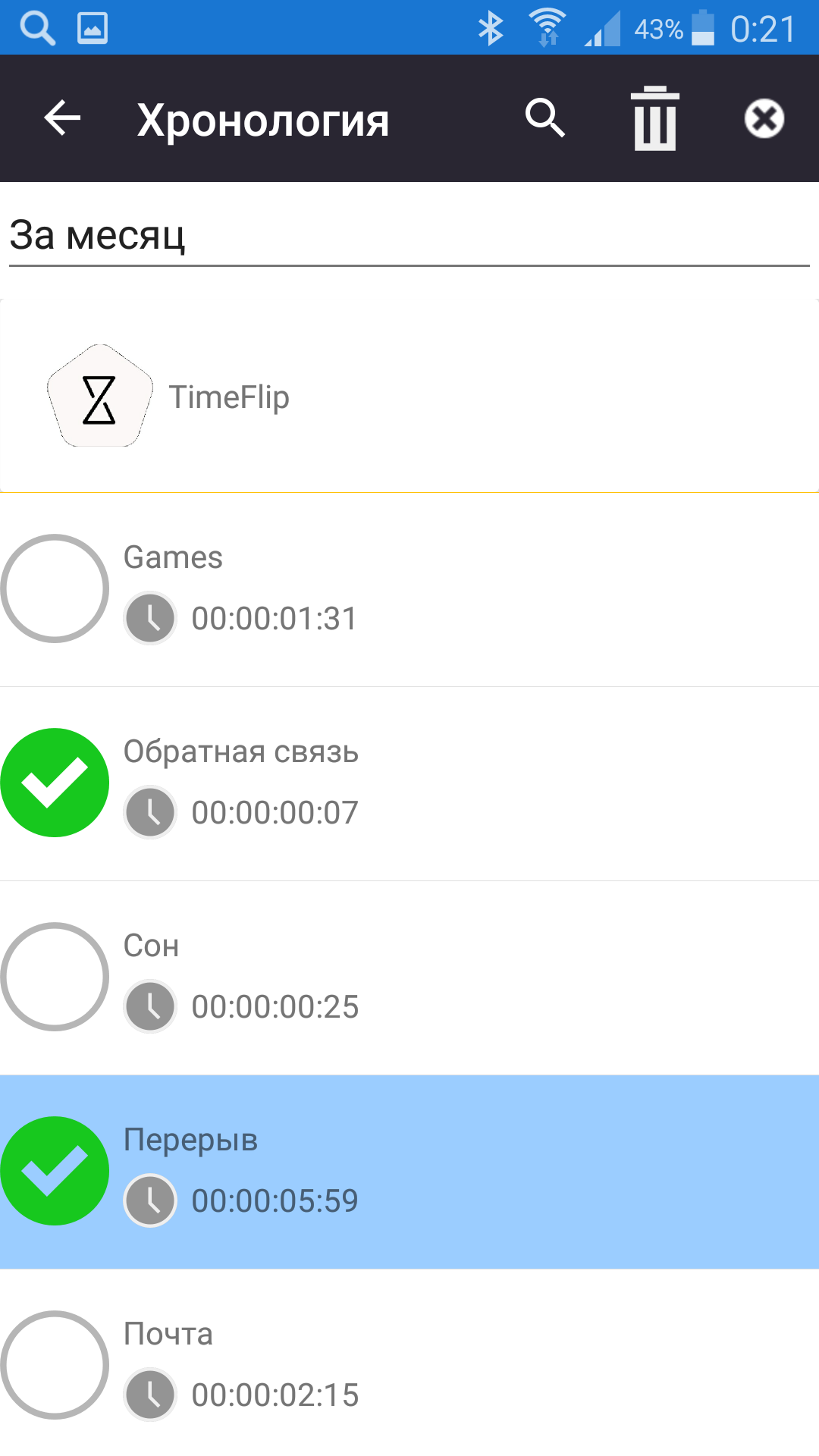Tap the TimeFlip hourglass pentagon icon
Viewport: 819px width, 1456px height.
click(x=99, y=396)
